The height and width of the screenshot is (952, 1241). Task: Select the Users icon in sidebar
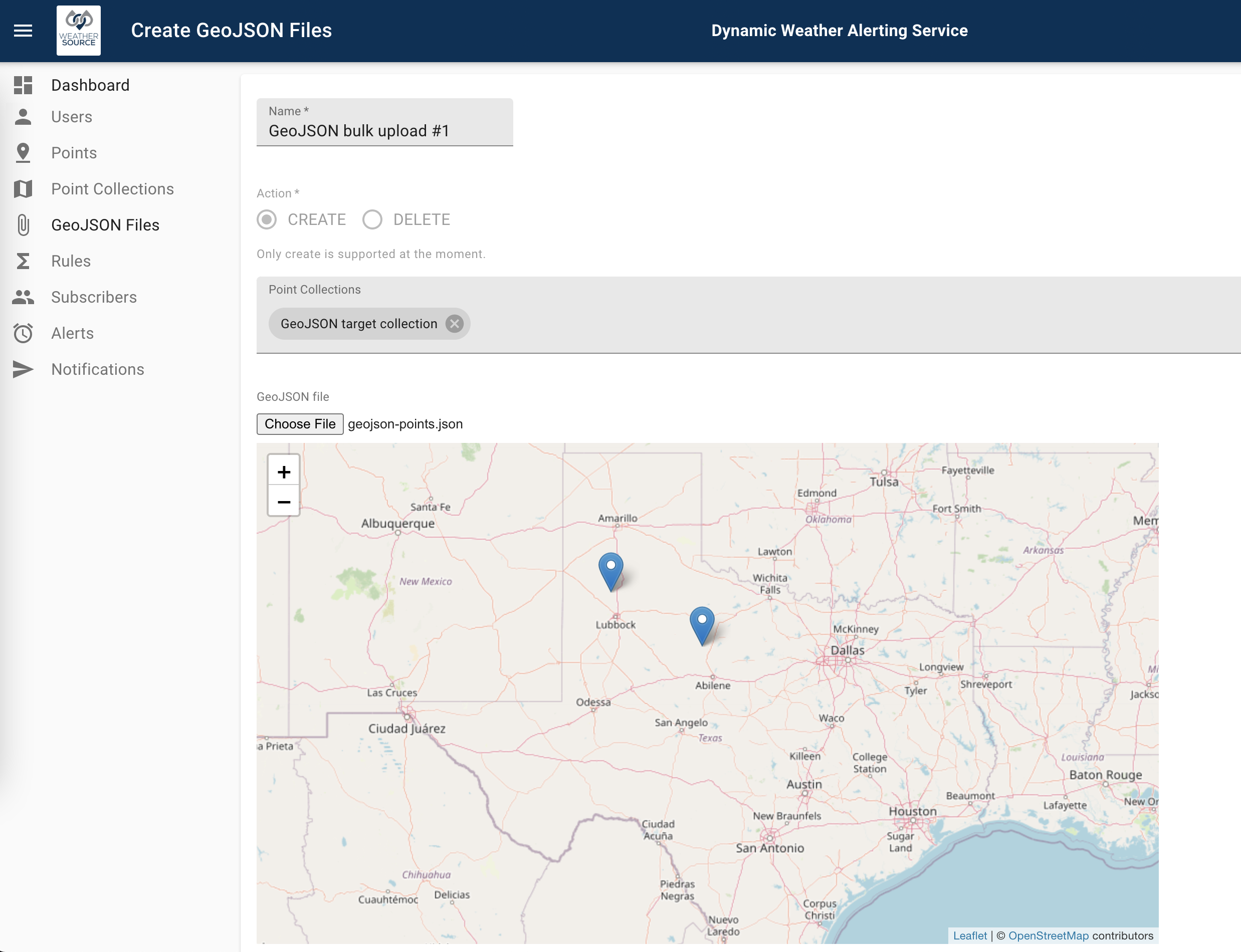[23, 117]
